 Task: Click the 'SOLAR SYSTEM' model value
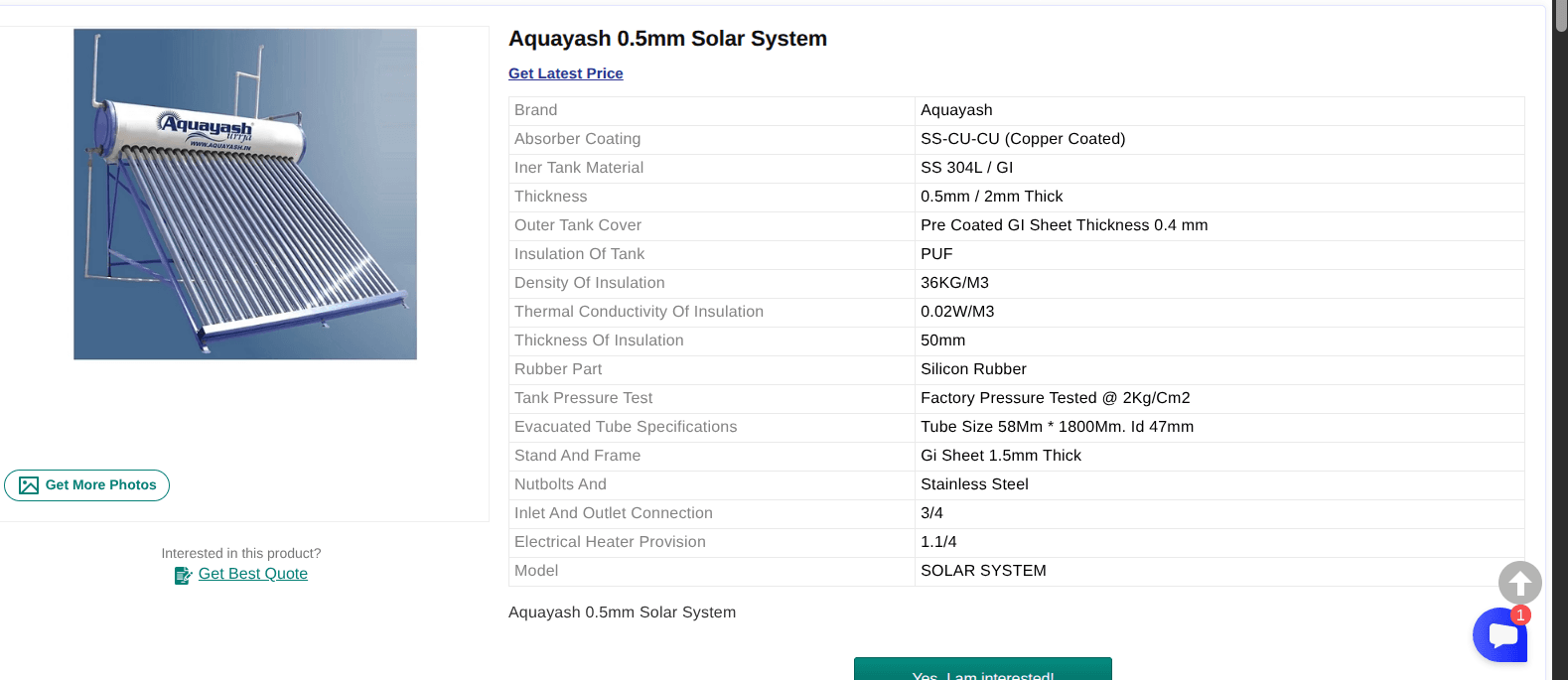983,571
